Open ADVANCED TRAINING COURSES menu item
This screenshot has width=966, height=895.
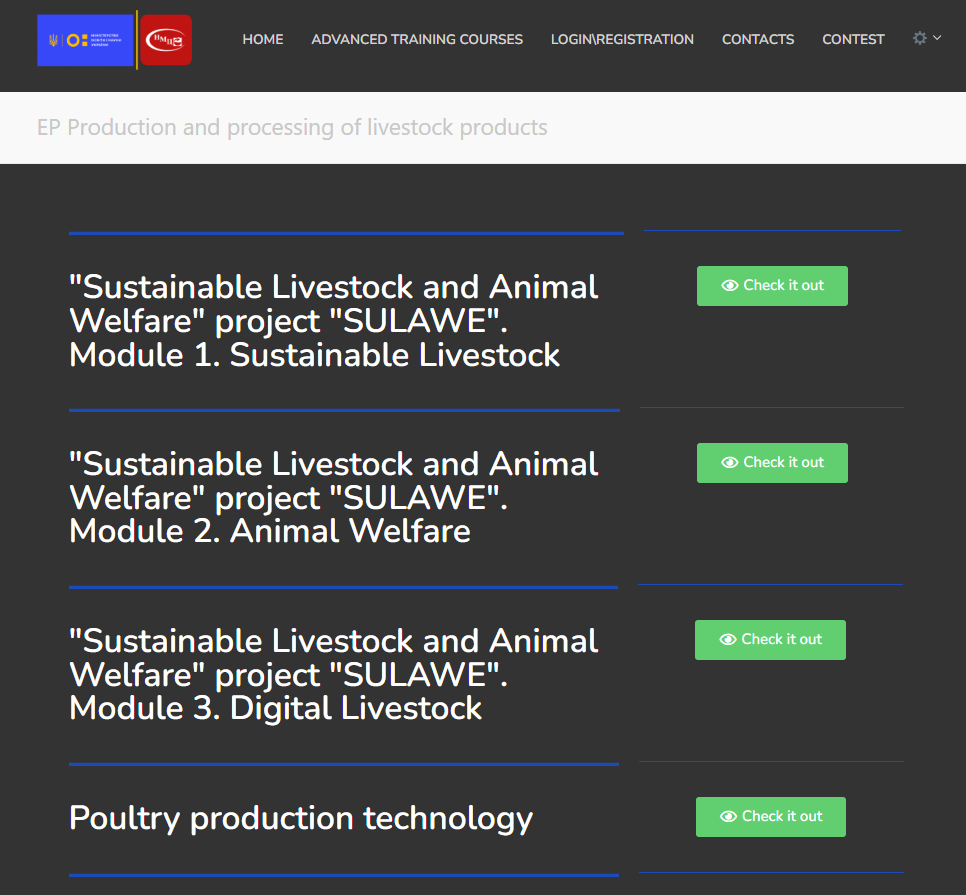tap(417, 40)
